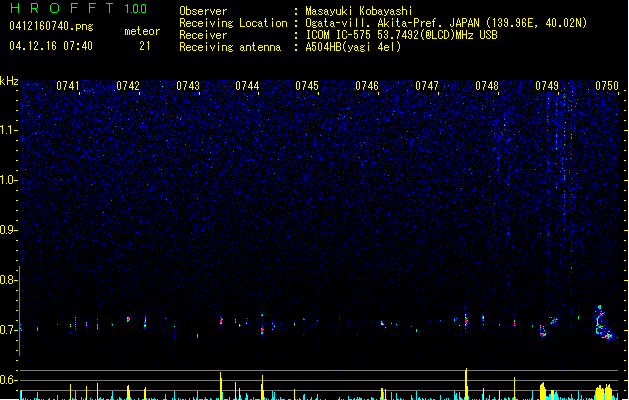Select the meteor count value 21
Image resolution: width=629 pixels, height=400 pixels.
[x=145, y=46]
